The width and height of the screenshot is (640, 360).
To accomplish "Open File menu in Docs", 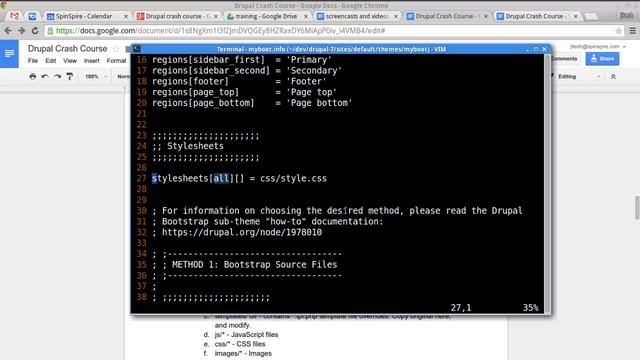I will (x=33, y=61).
